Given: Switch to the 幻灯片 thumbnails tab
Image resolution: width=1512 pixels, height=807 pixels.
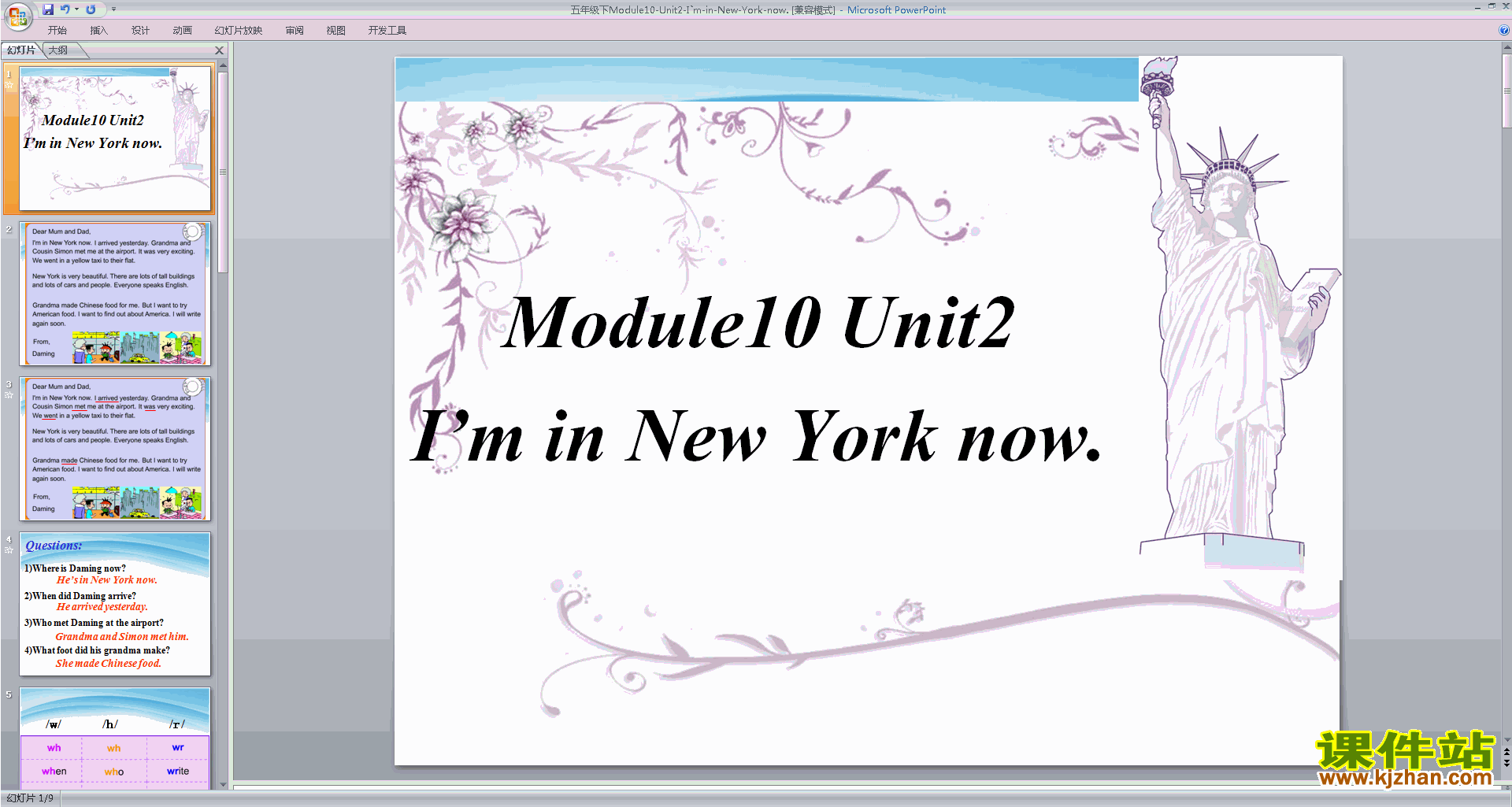Looking at the screenshot, I should pos(21,50).
